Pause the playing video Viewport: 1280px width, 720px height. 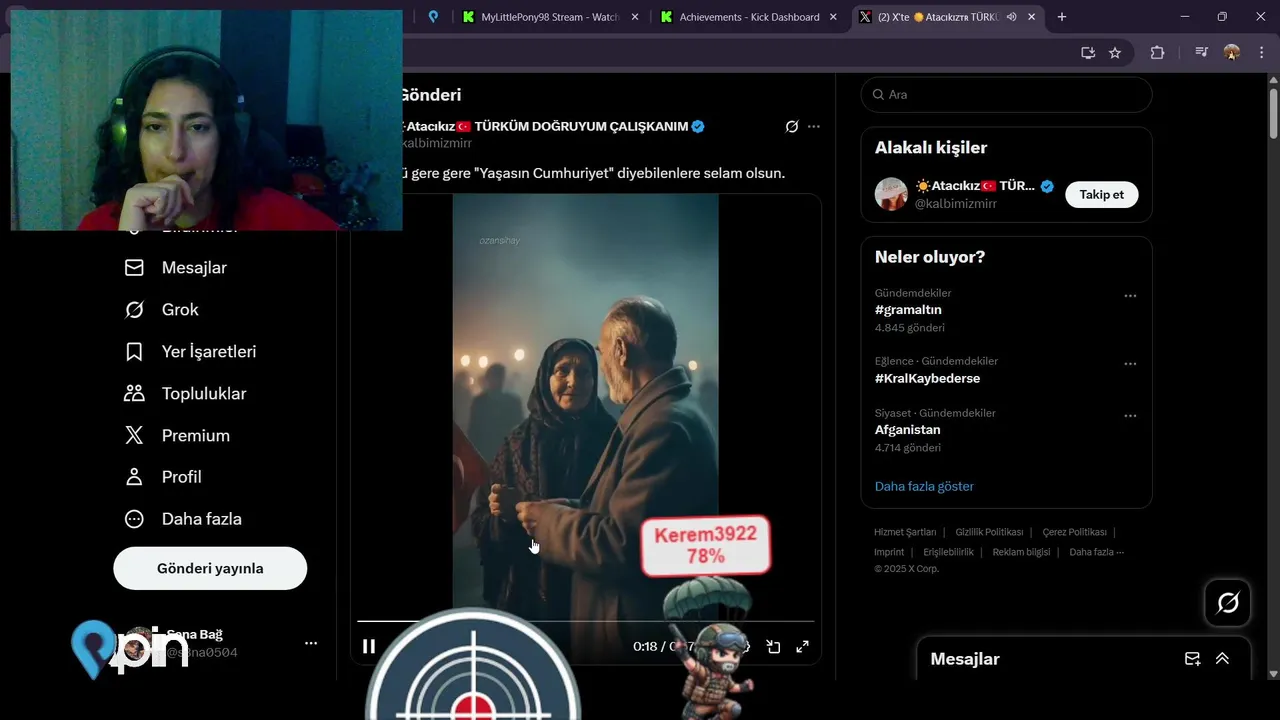click(369, 646)
